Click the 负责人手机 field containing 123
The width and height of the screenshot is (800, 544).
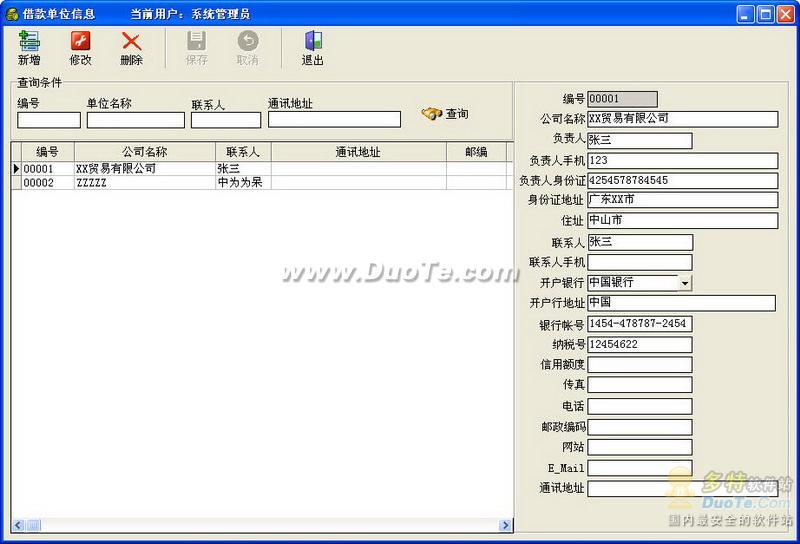click(x=682, y=160)
